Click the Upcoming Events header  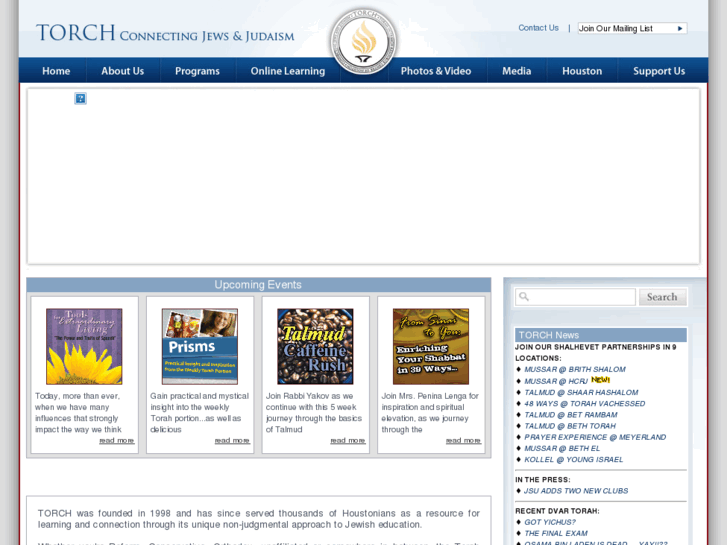click(258, 285)
